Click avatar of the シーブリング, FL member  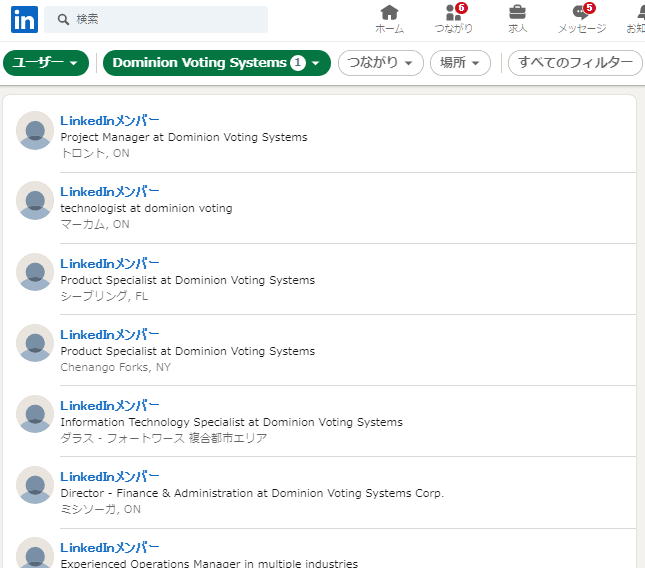click(35, 272)
